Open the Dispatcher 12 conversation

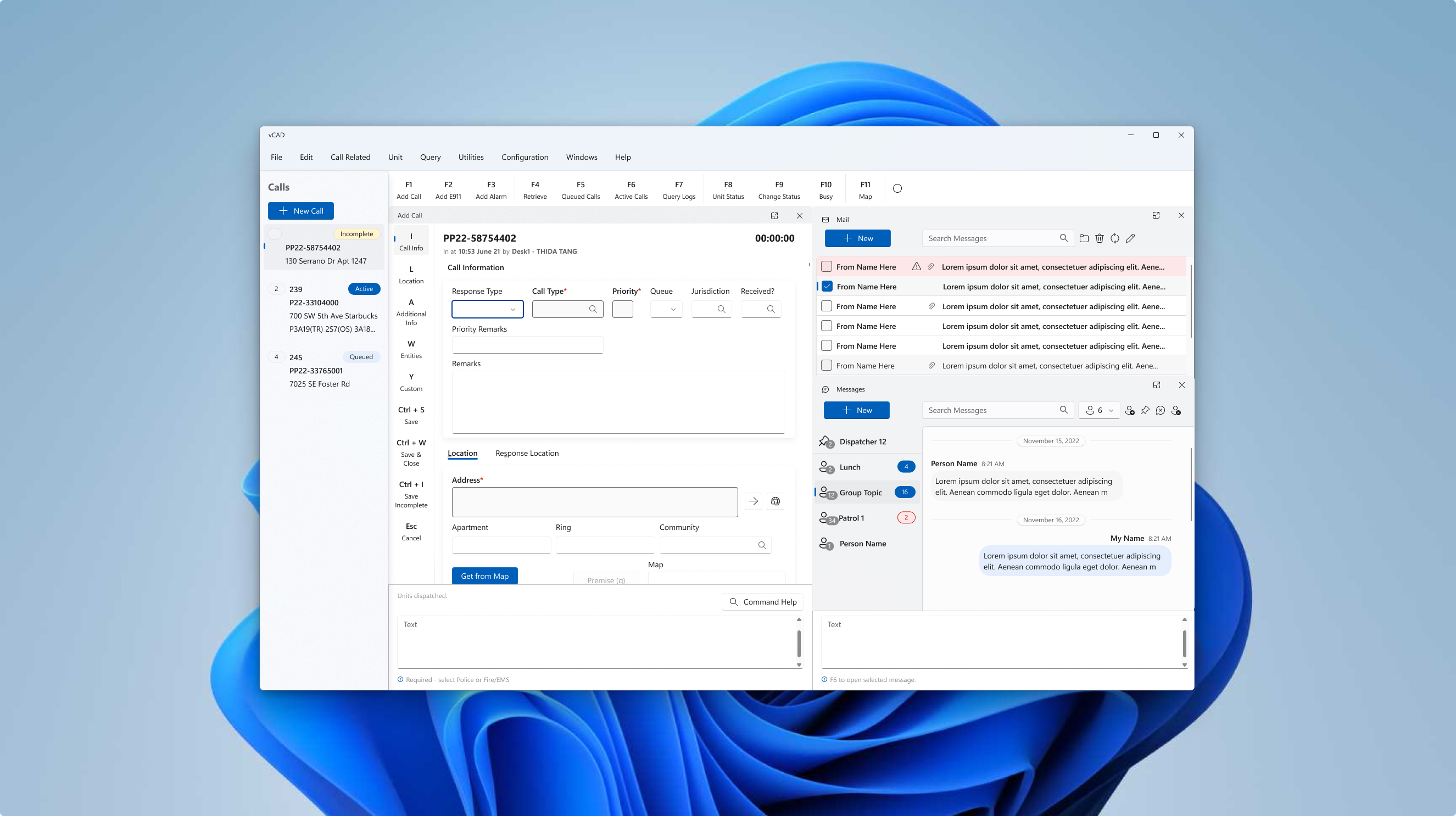coord(867,441)
